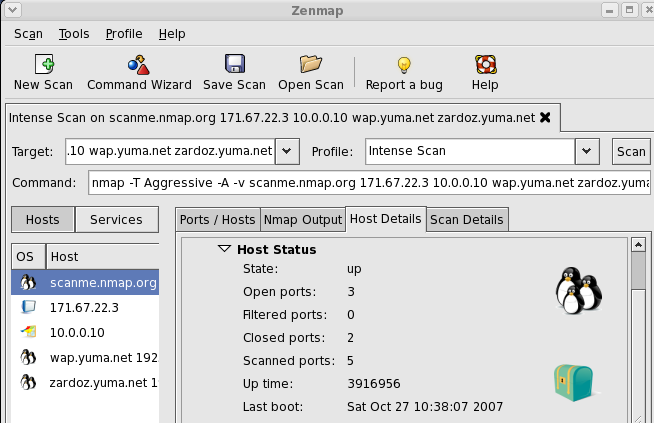
Task: Click the Closed ports value 2
Action: click(x=350, y=337)
